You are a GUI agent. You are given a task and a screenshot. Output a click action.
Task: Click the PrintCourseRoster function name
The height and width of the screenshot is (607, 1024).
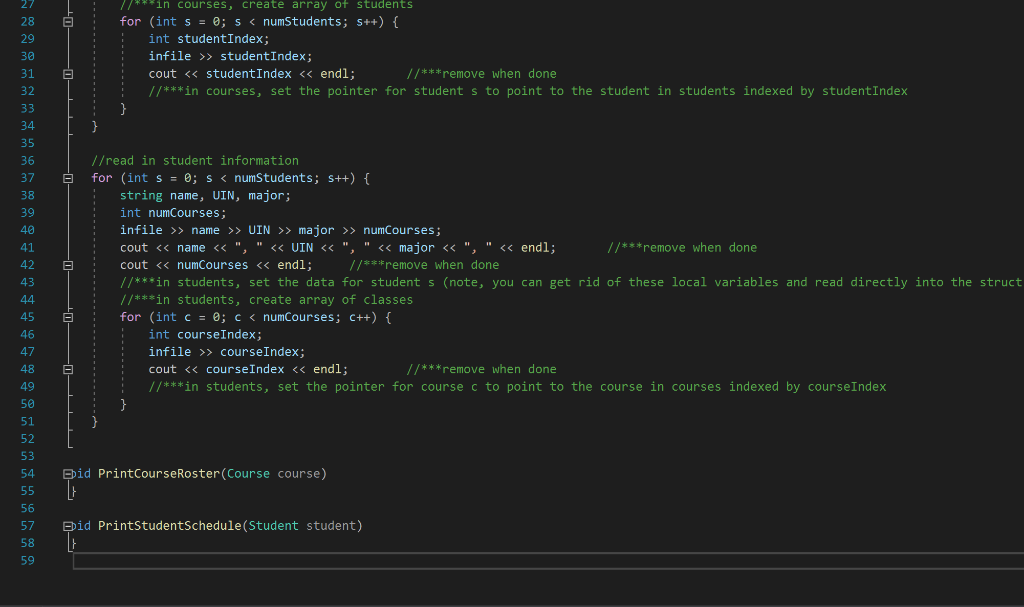tap(159, 474)
